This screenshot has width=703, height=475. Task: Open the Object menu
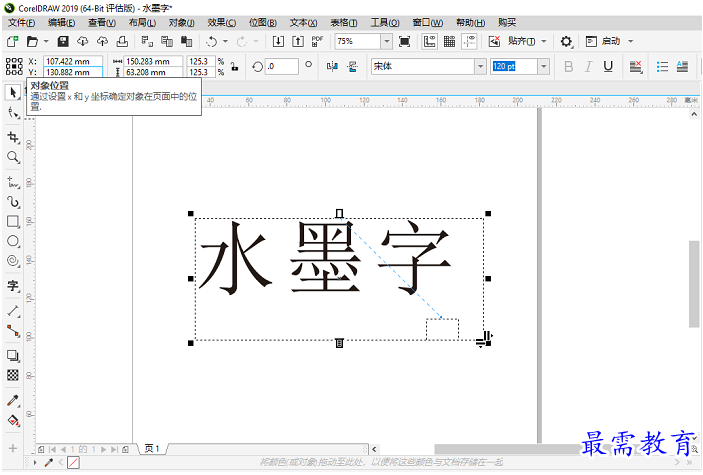[181, 22]
